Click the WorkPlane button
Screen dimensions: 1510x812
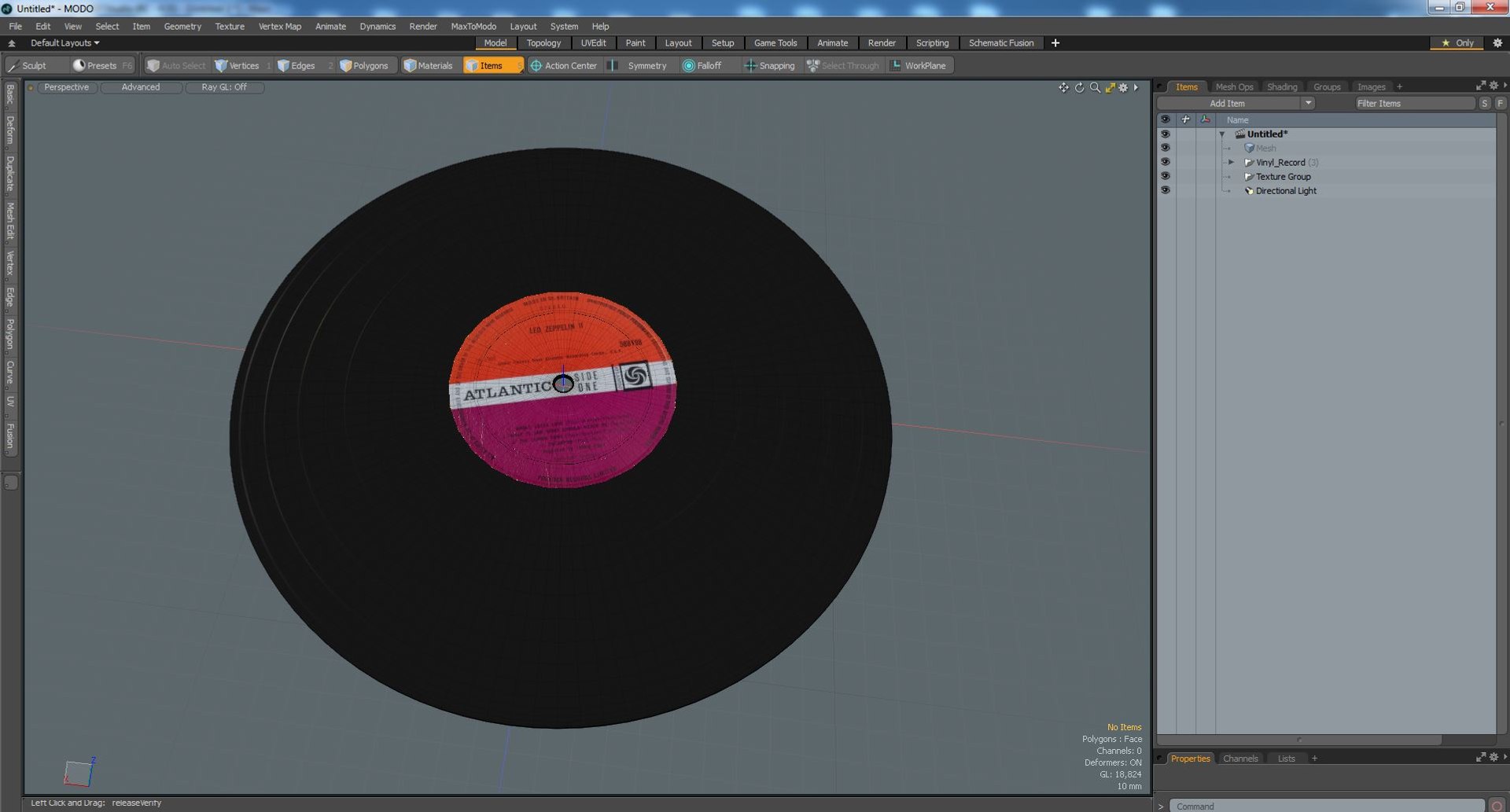[919, 66]
